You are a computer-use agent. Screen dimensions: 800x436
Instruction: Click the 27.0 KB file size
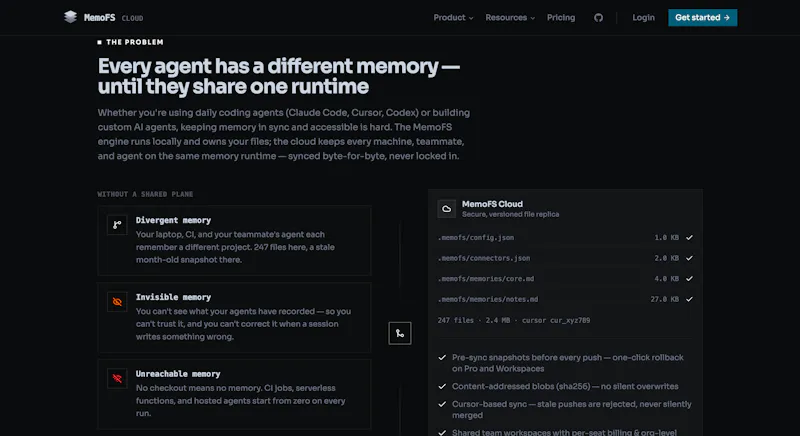point(664,299)
